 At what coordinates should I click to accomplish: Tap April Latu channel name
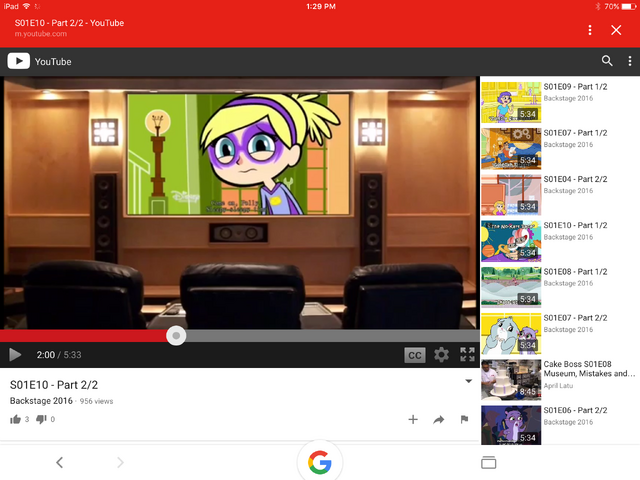(x=558, y=386)
